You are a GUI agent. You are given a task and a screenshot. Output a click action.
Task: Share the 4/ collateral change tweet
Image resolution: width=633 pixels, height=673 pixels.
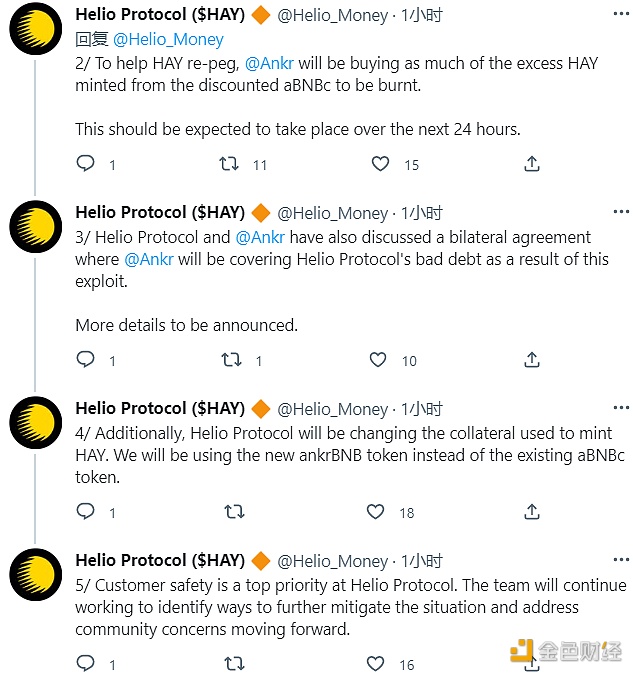[532, 511]
